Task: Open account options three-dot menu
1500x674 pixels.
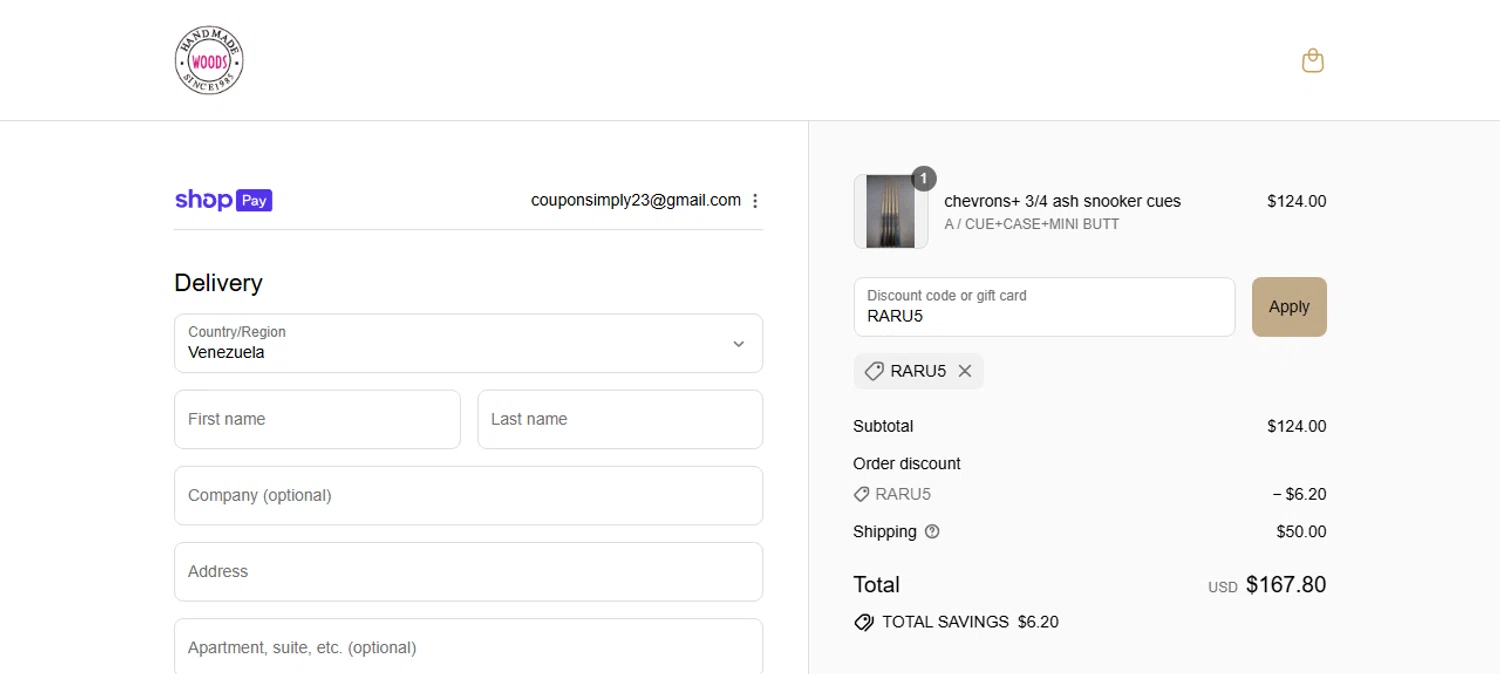Action: pos(755,201)
